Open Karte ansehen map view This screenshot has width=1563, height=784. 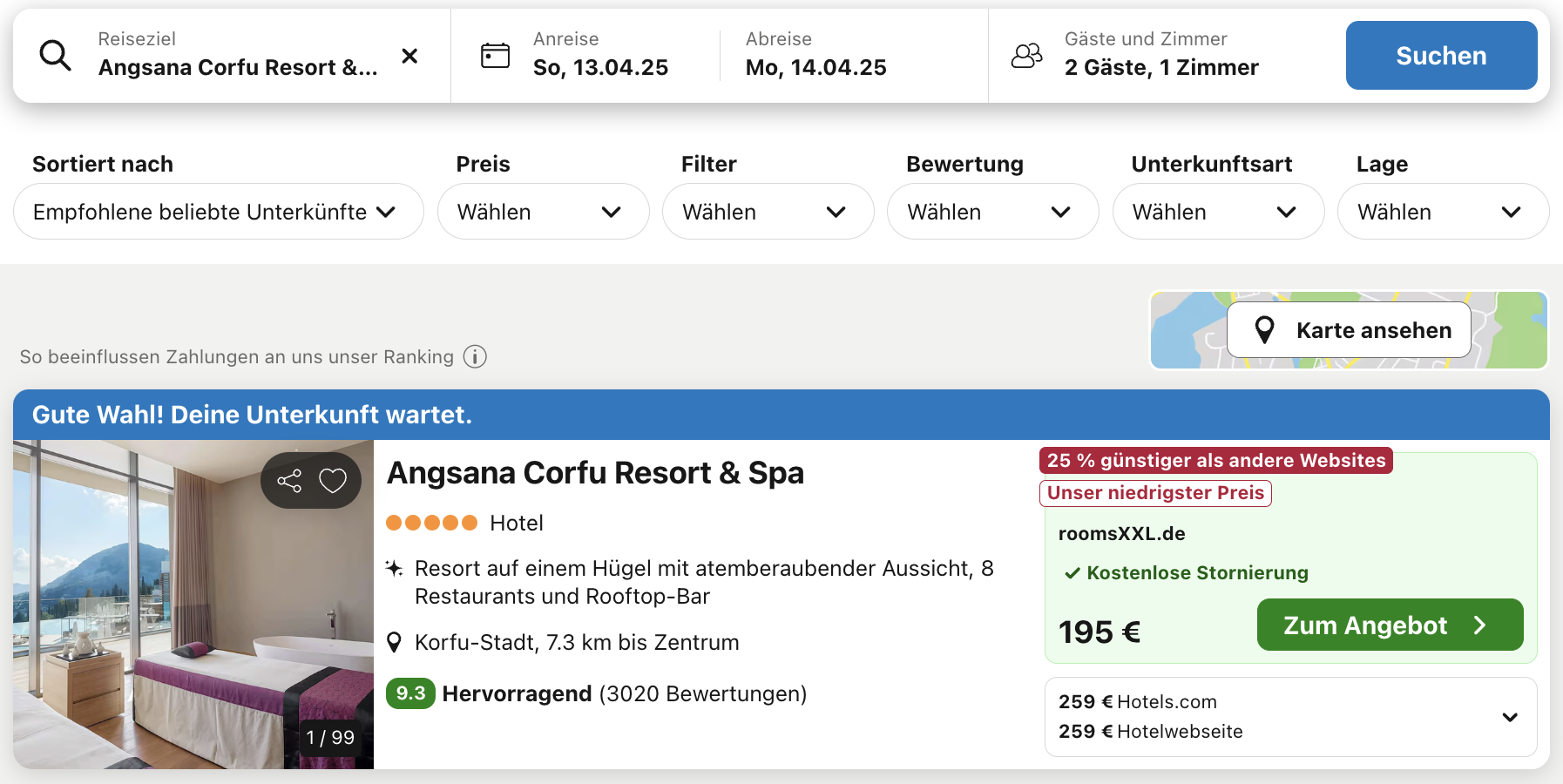click(x=1349, y=330)
